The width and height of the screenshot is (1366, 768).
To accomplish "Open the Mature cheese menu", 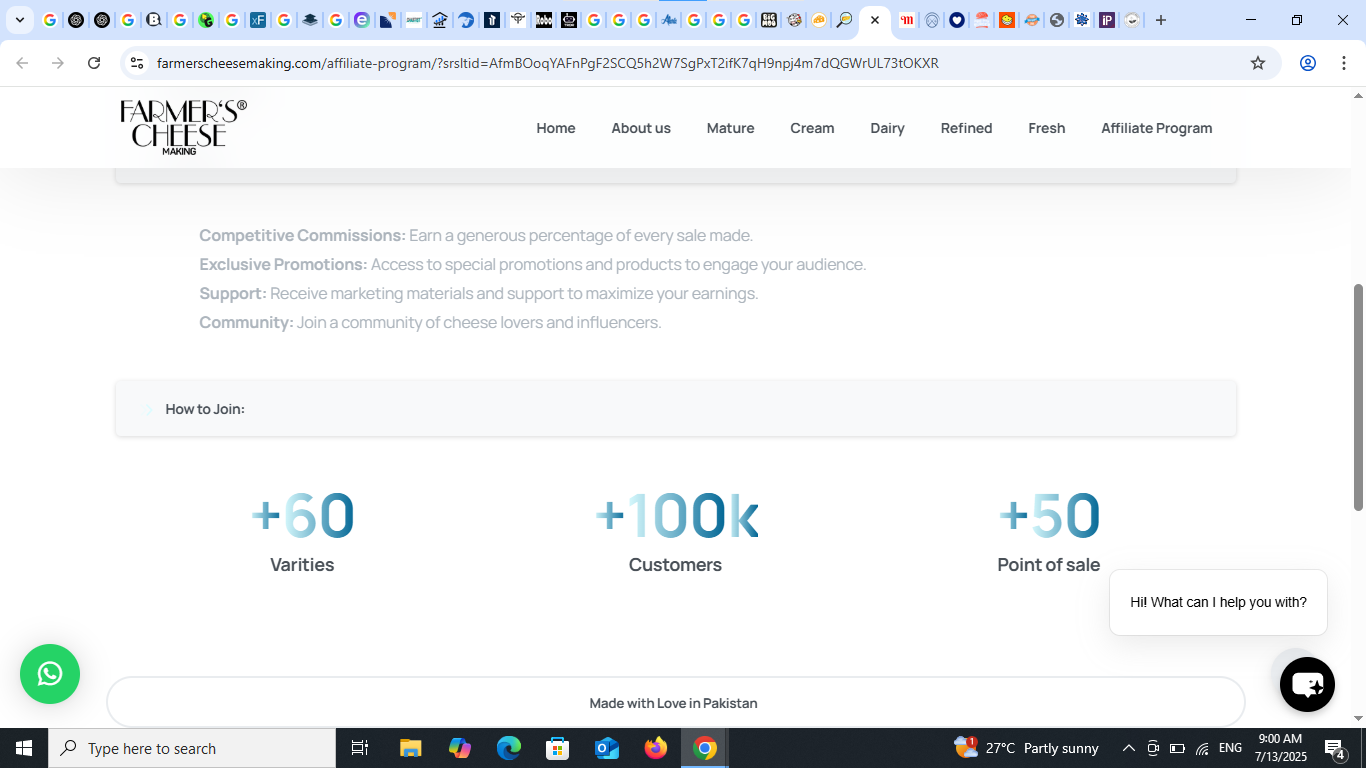I will pyautogui.click(x=730, y=128).
